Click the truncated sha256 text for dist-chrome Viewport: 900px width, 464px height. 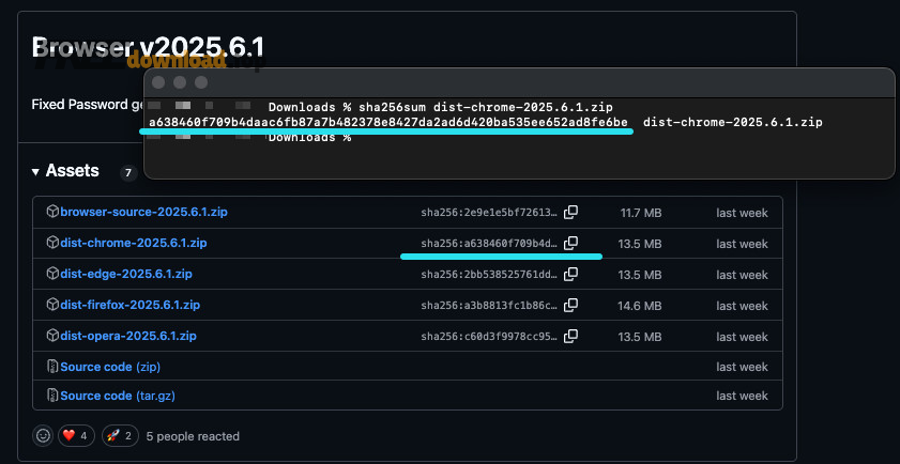click(x=489, y=243)
